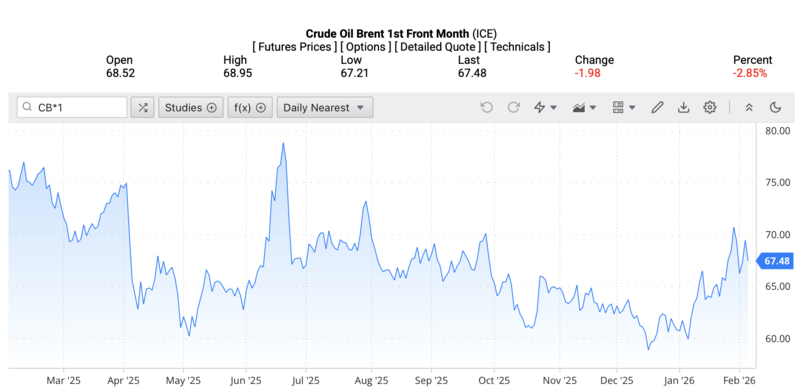This screenshot has width=800, height=388.
Task: Click the Oct '25 date axis label
Action: pyautogui.click(x=494, y=381)
